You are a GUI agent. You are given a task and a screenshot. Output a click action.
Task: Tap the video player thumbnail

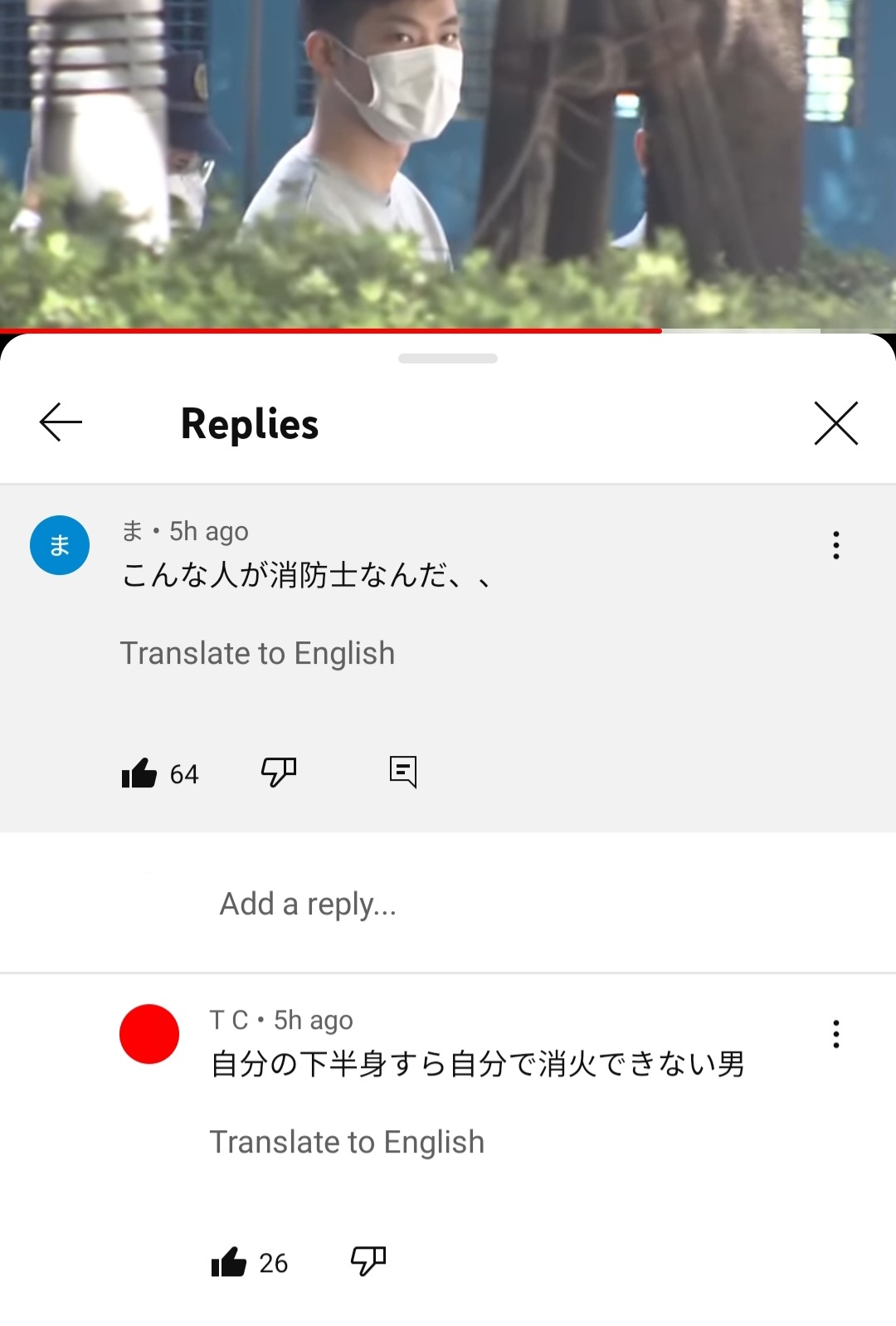[x=448, y=163]
